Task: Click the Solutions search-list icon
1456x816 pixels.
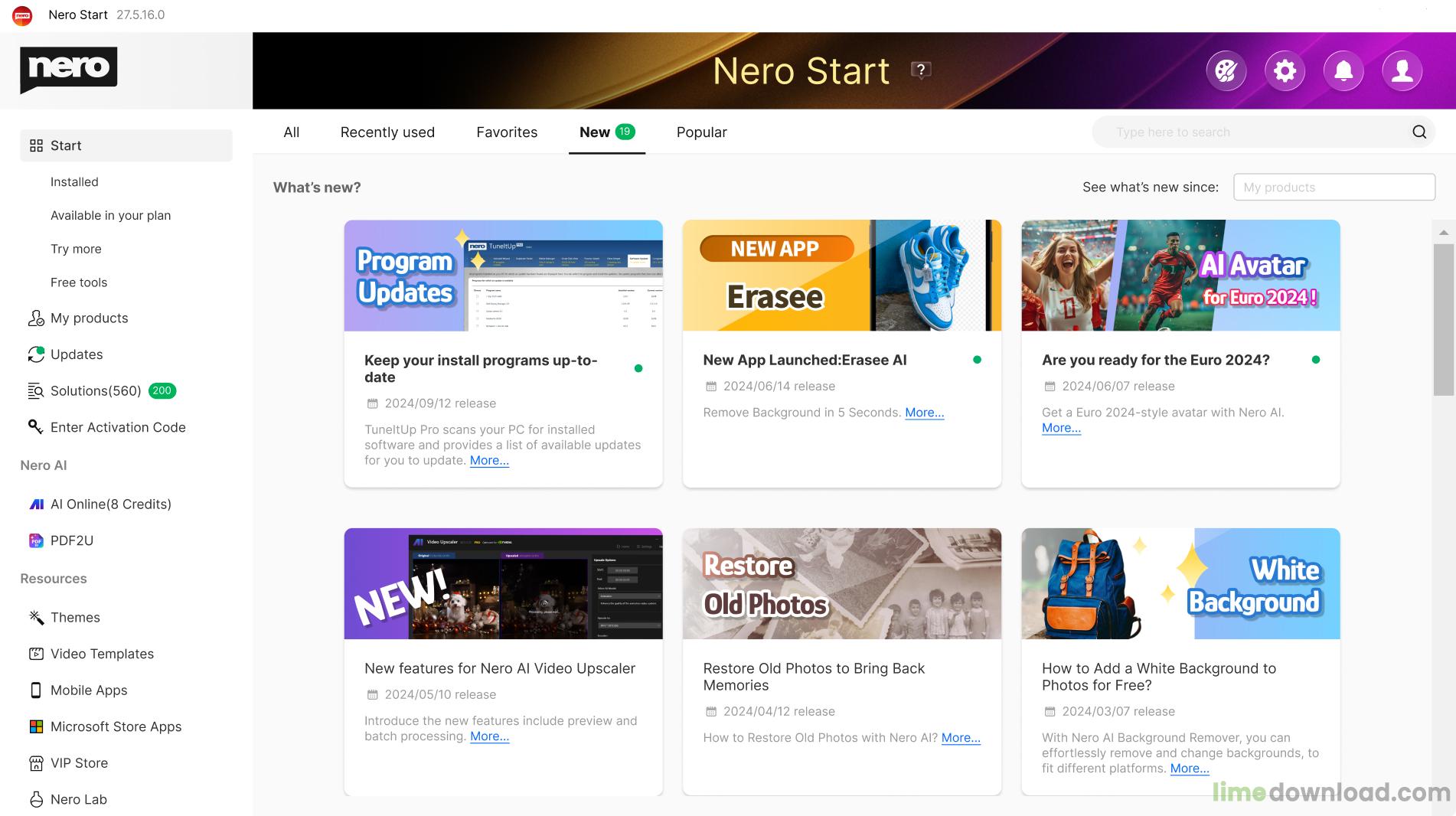Action: tap(36, 391)
